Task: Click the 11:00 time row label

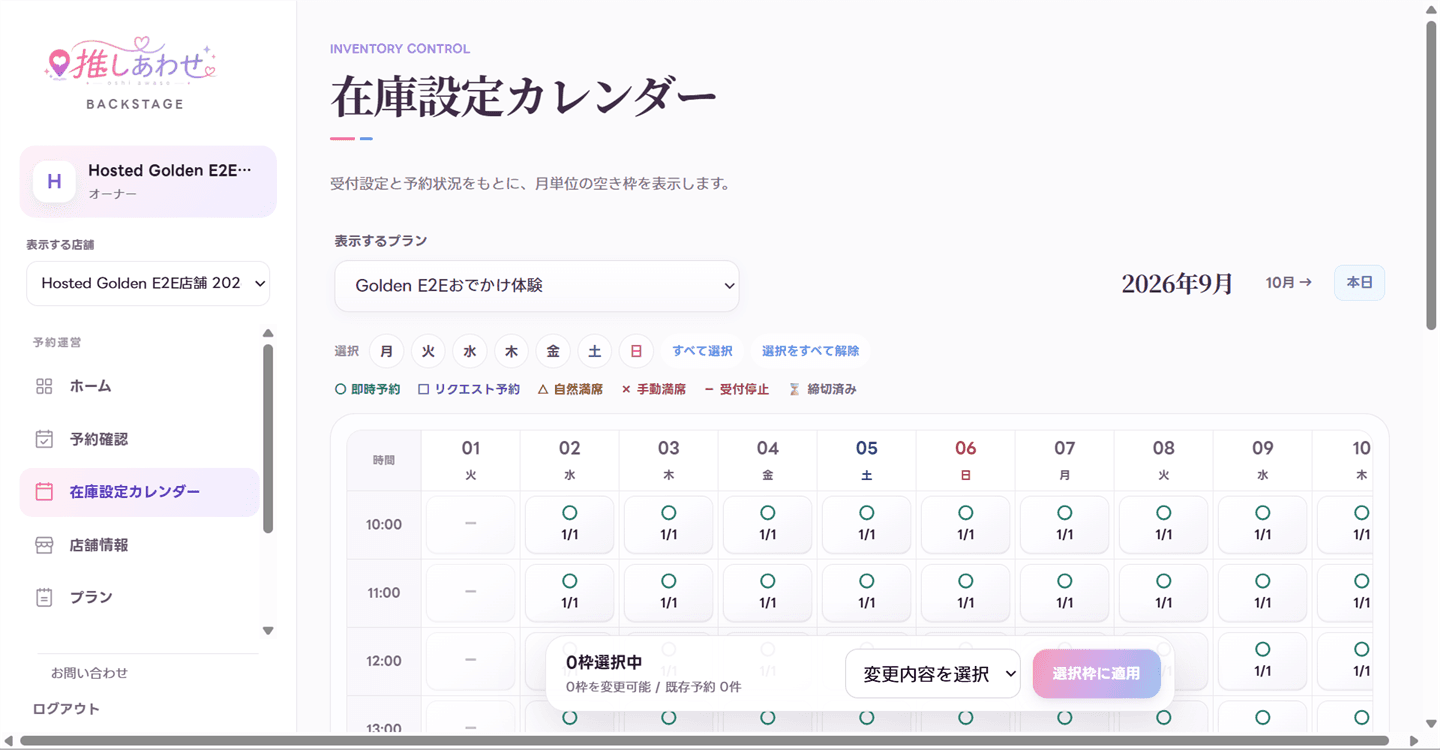Action: point(384,593)
